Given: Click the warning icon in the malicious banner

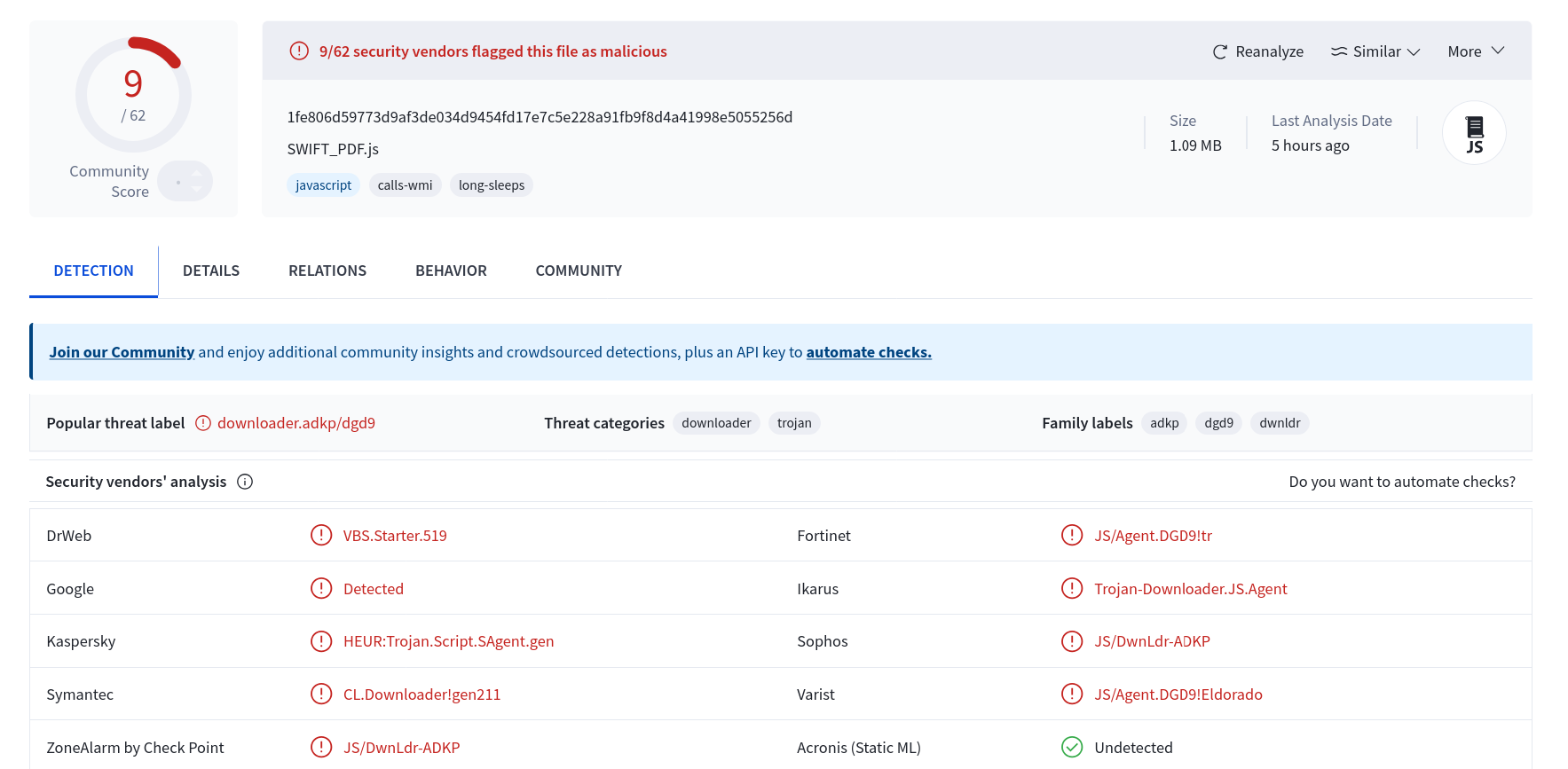Looking at the screenshot, I should pyautogui.click(x=300, y=51).
